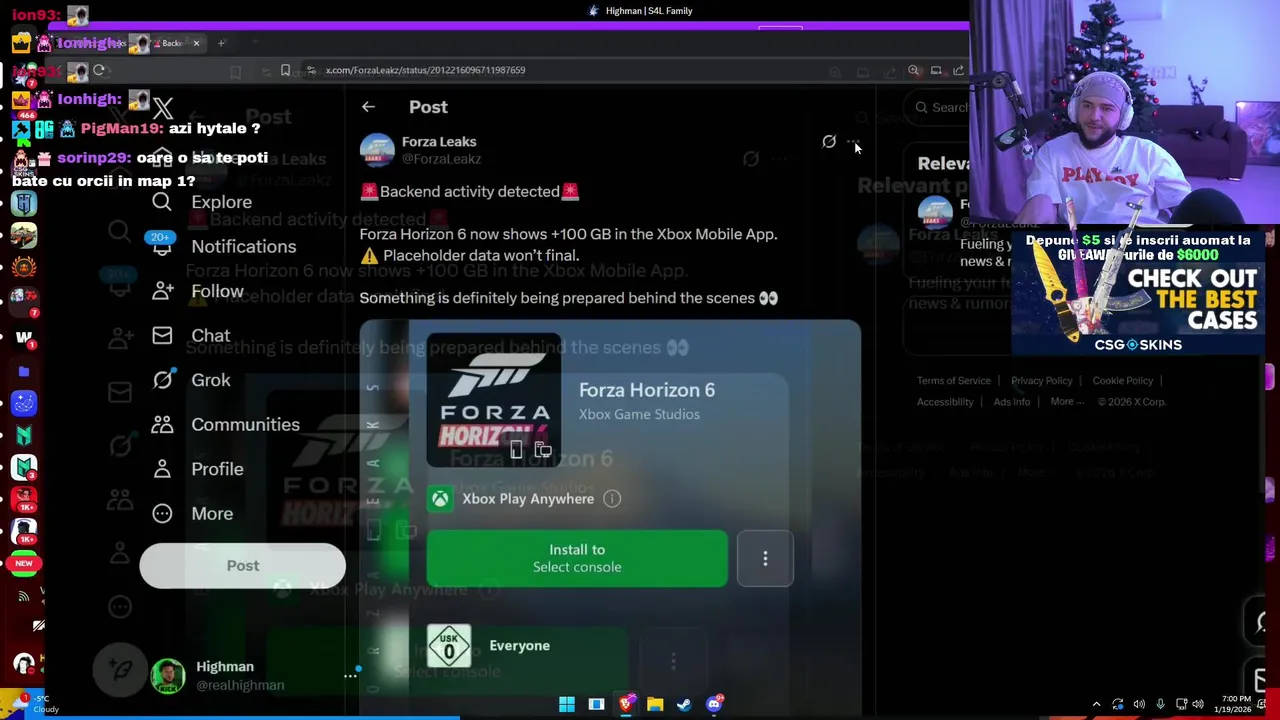Image resolution: width=1280 pixels, height=720 pixels.
Task: Open the Accessibility footer link
Action: click(945, 402)
